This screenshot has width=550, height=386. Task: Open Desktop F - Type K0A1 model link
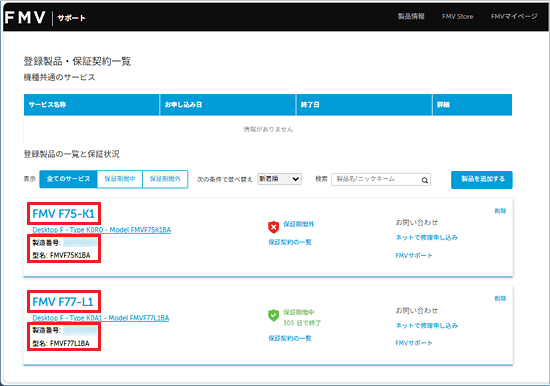(101, 318)
